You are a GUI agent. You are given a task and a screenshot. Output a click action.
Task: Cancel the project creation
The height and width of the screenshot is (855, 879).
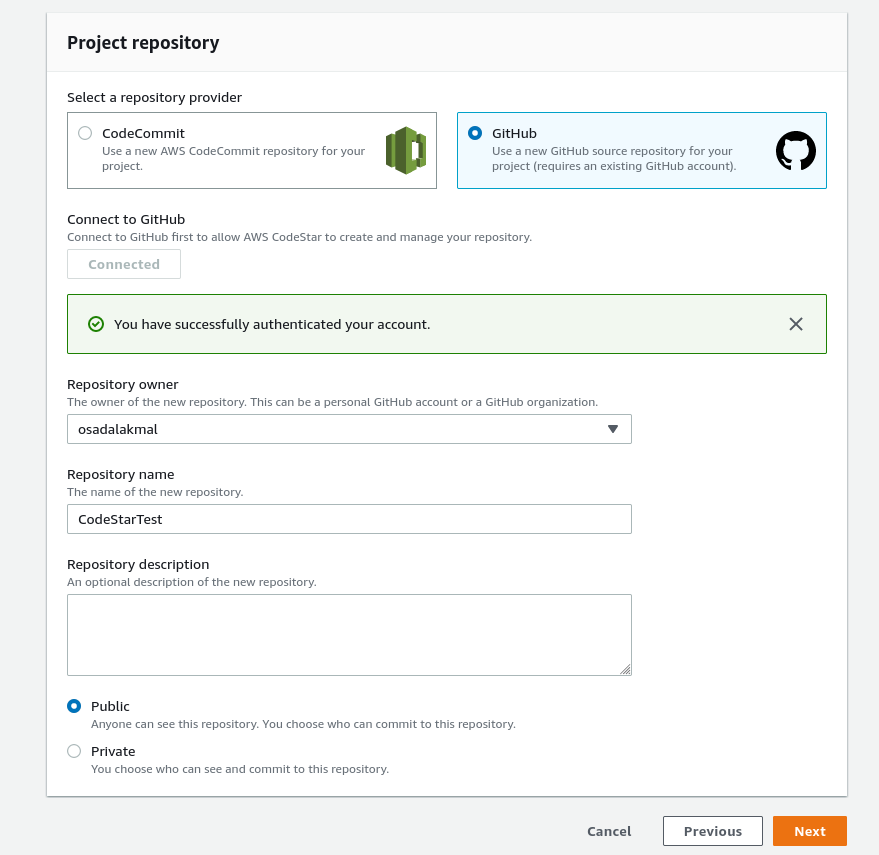point(609,831)
